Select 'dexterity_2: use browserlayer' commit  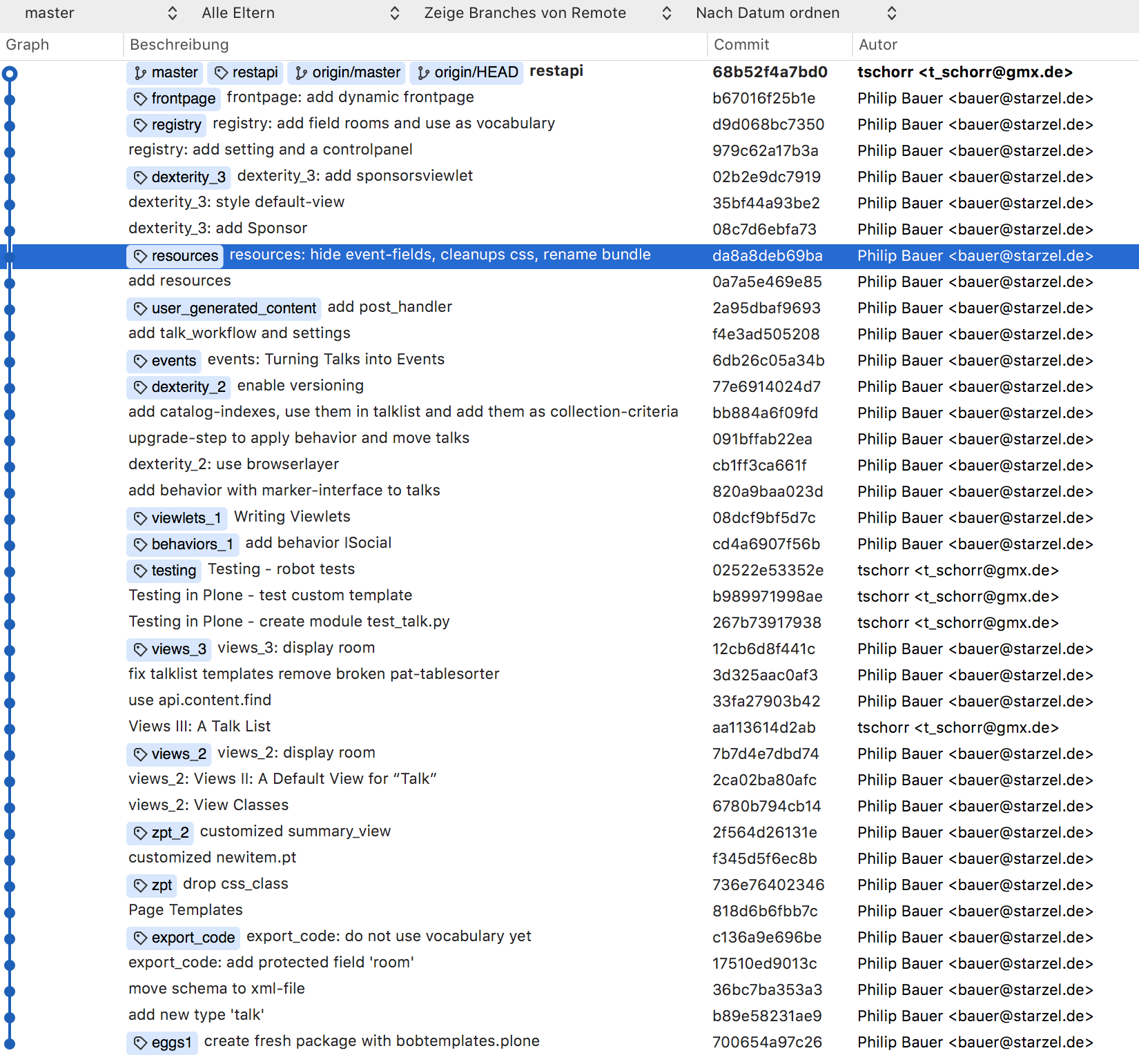point(233,464)
